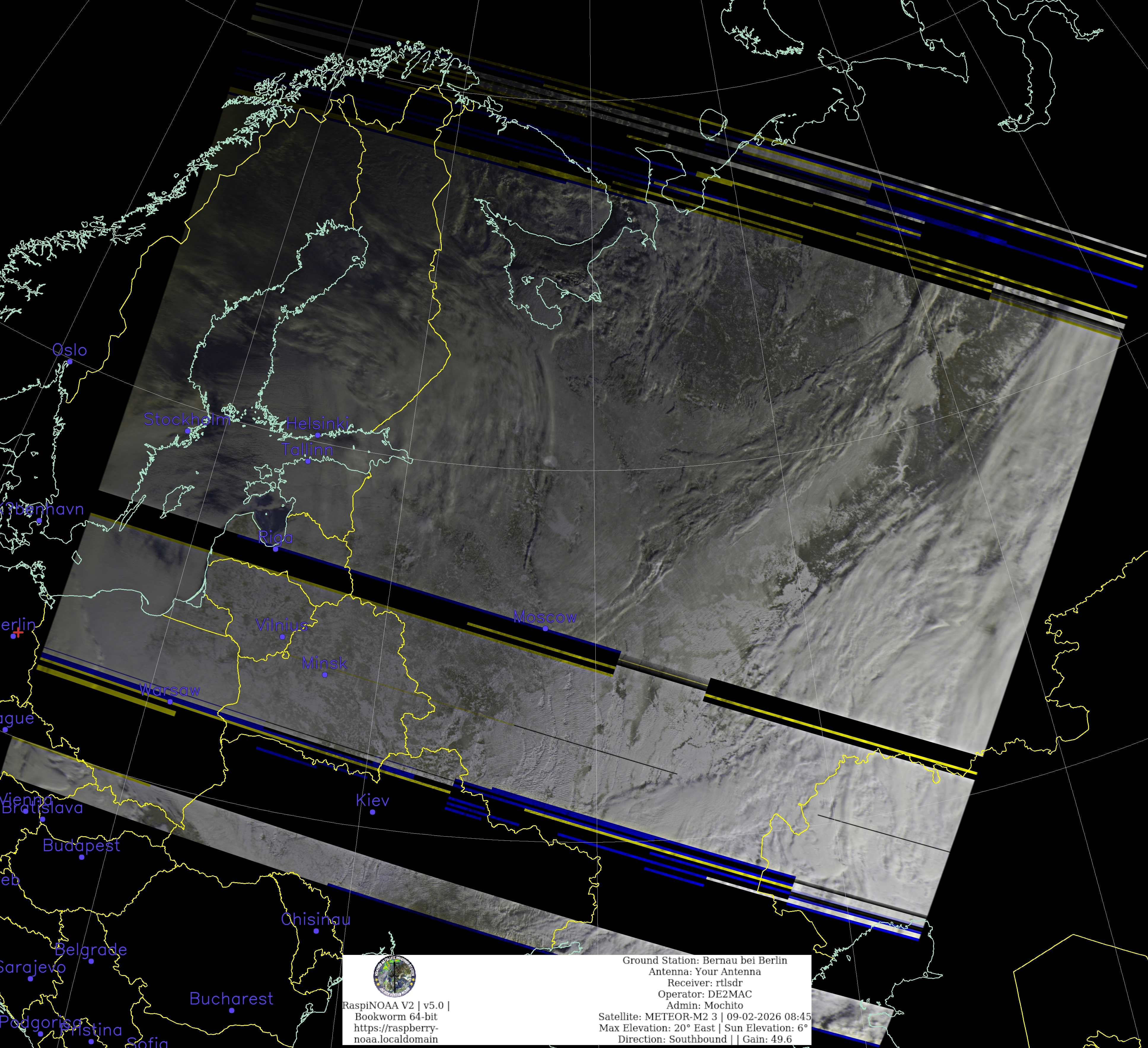This screenshot has height=1048, width=1148.
Task: Click the Moscow city dot marker
Action: tap(545, 629)
